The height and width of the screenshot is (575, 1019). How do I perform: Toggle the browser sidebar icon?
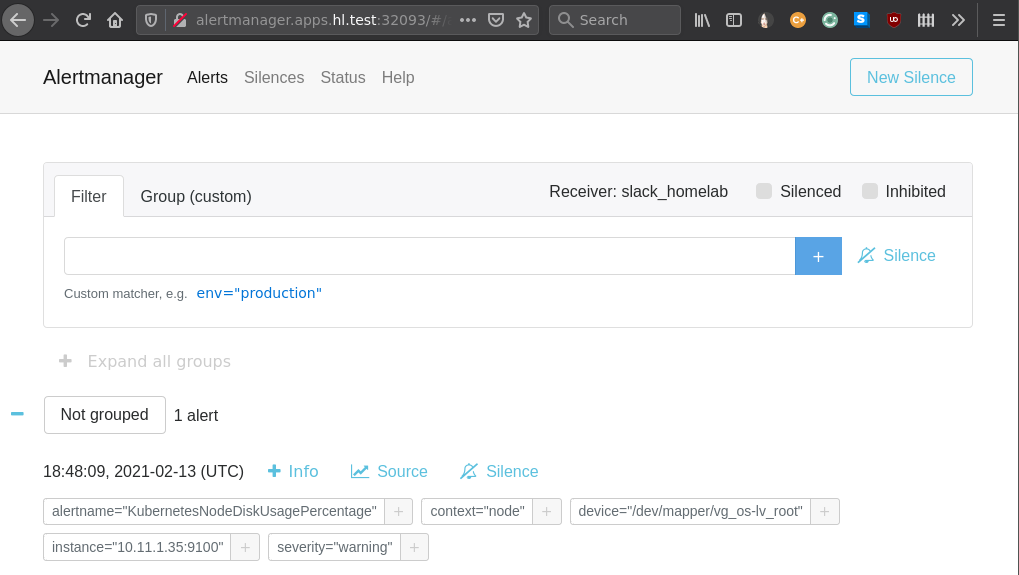[x=734, y=20]
